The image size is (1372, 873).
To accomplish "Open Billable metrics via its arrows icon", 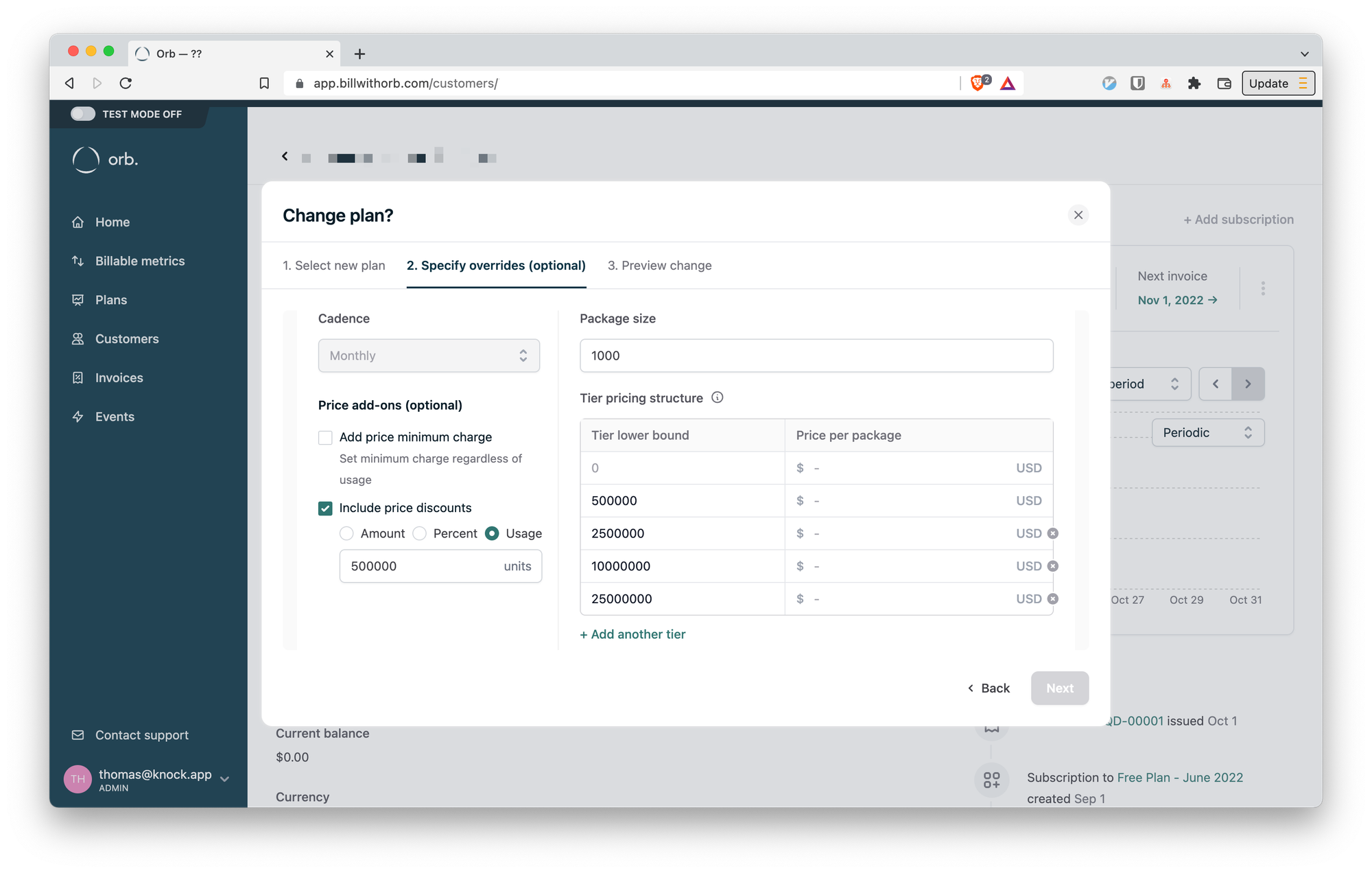I will [x=78, y=261].
